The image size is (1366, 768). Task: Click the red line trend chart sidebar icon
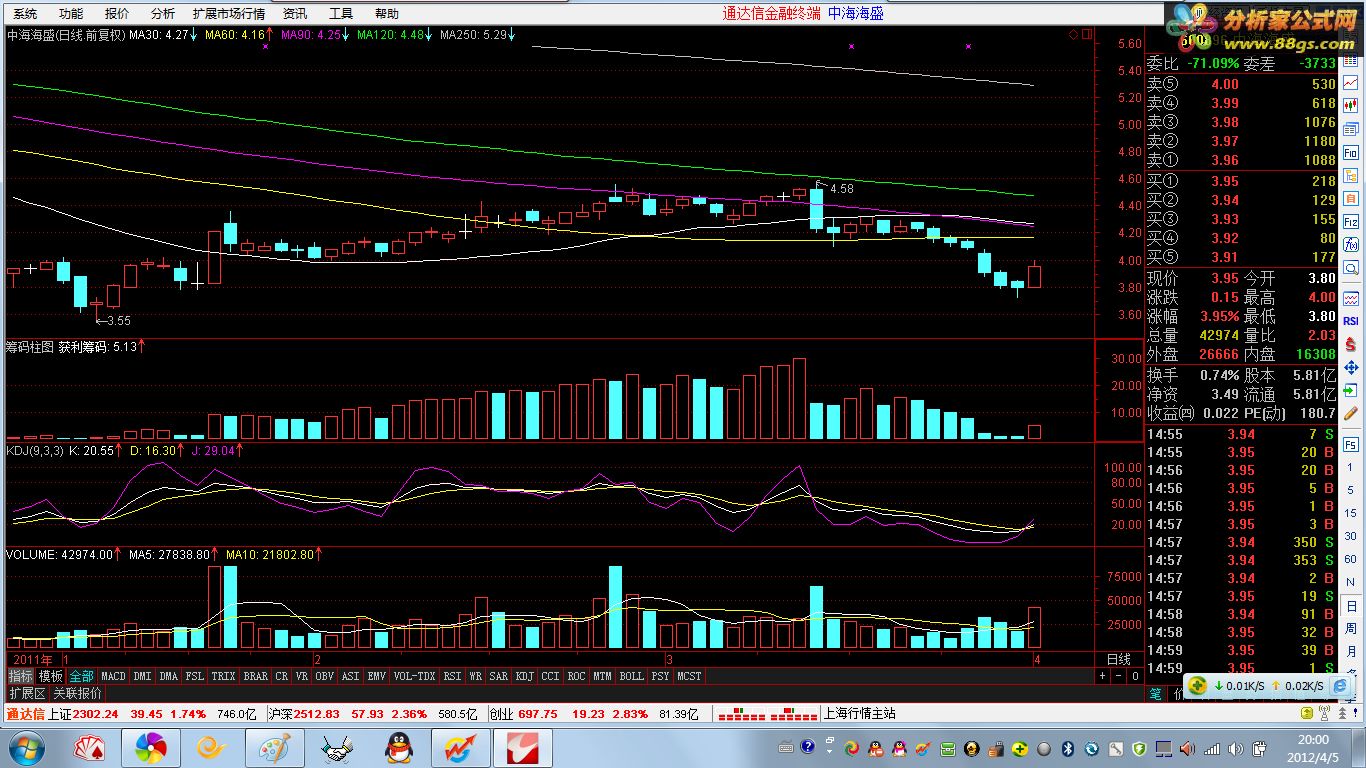[x=1351, y=82]
